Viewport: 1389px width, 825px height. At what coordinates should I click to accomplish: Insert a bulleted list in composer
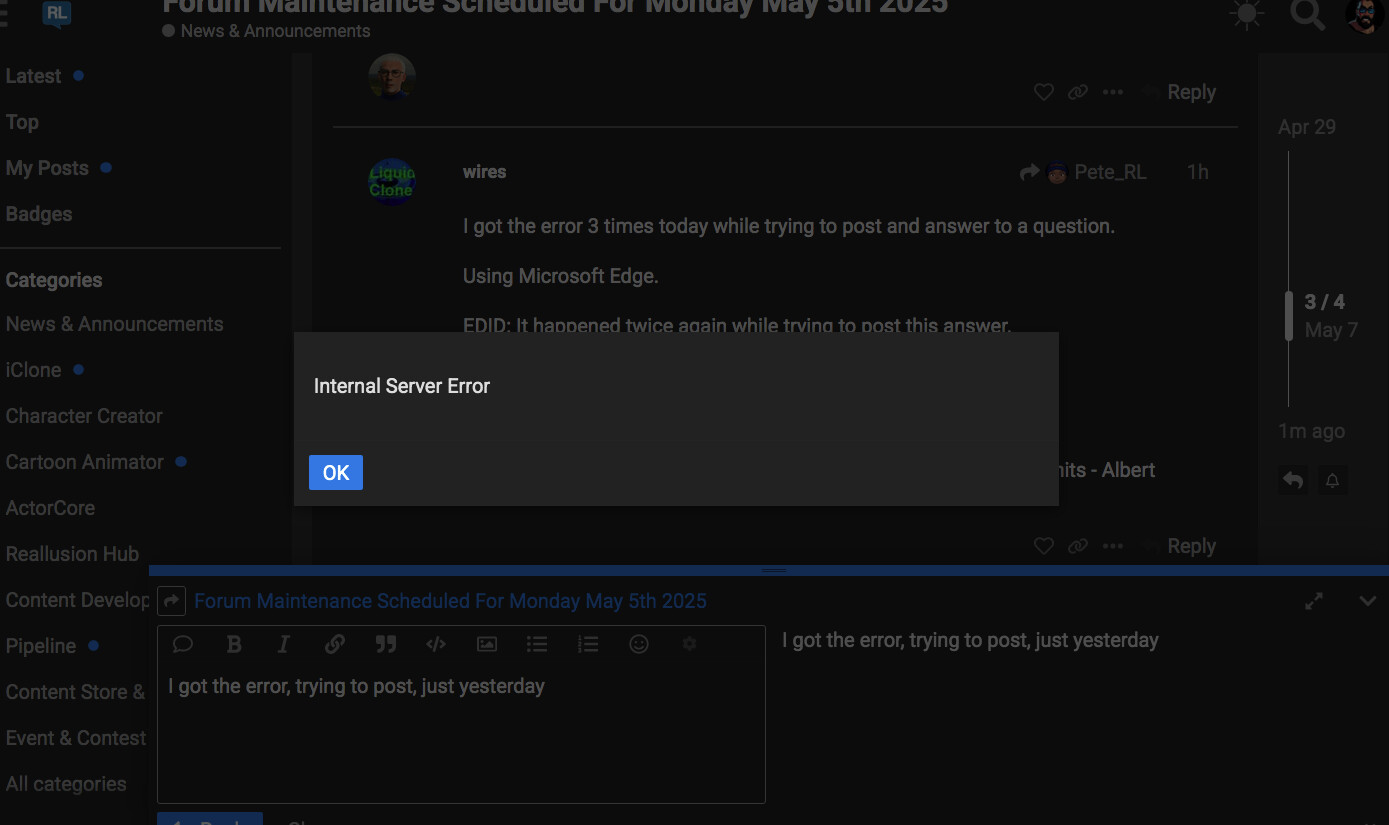(x=537, y=644)
